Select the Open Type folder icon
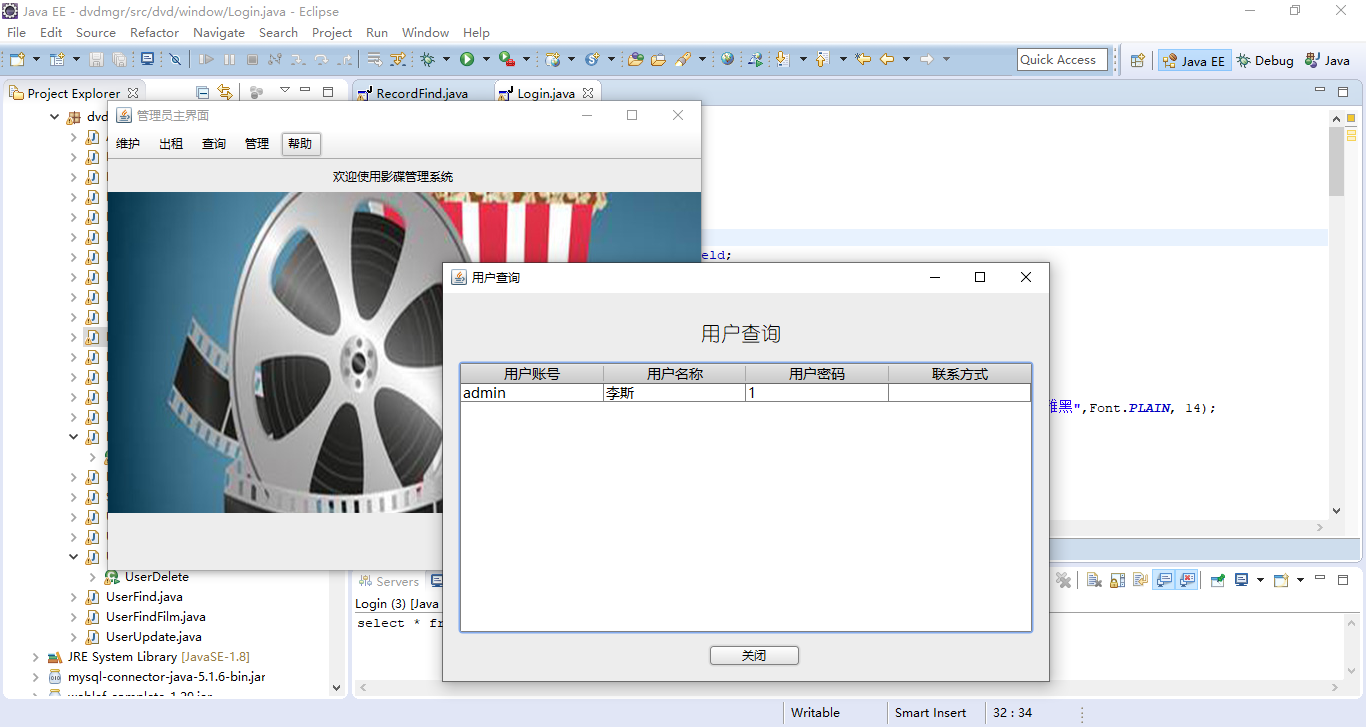The height and width of the screenshot is (727, 1366). pyautogui.click(x=635, y=60)
